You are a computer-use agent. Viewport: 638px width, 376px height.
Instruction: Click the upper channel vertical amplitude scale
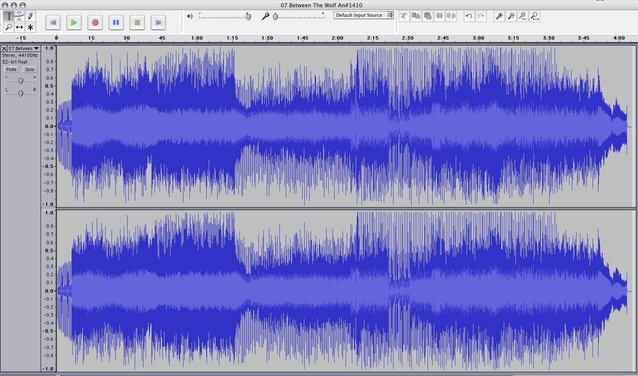pyautogui.click(x=49, y=126)
